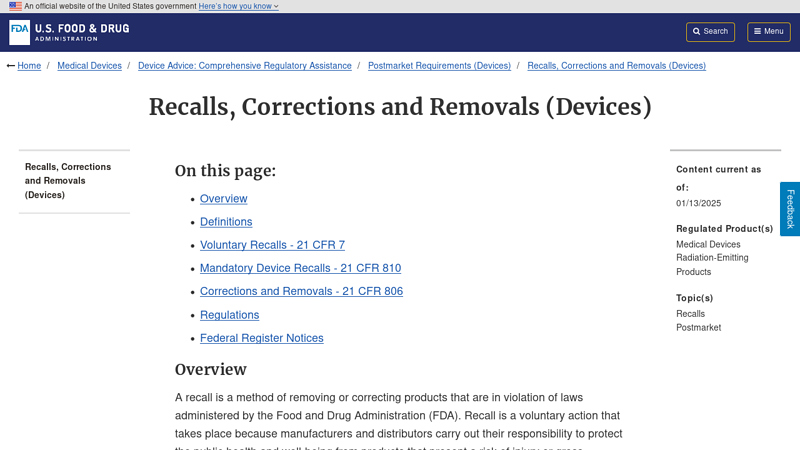The image size is (800, 450).
Task: Select Recalls, Corrections and Removals sidebar item
Action: point(68,181)
